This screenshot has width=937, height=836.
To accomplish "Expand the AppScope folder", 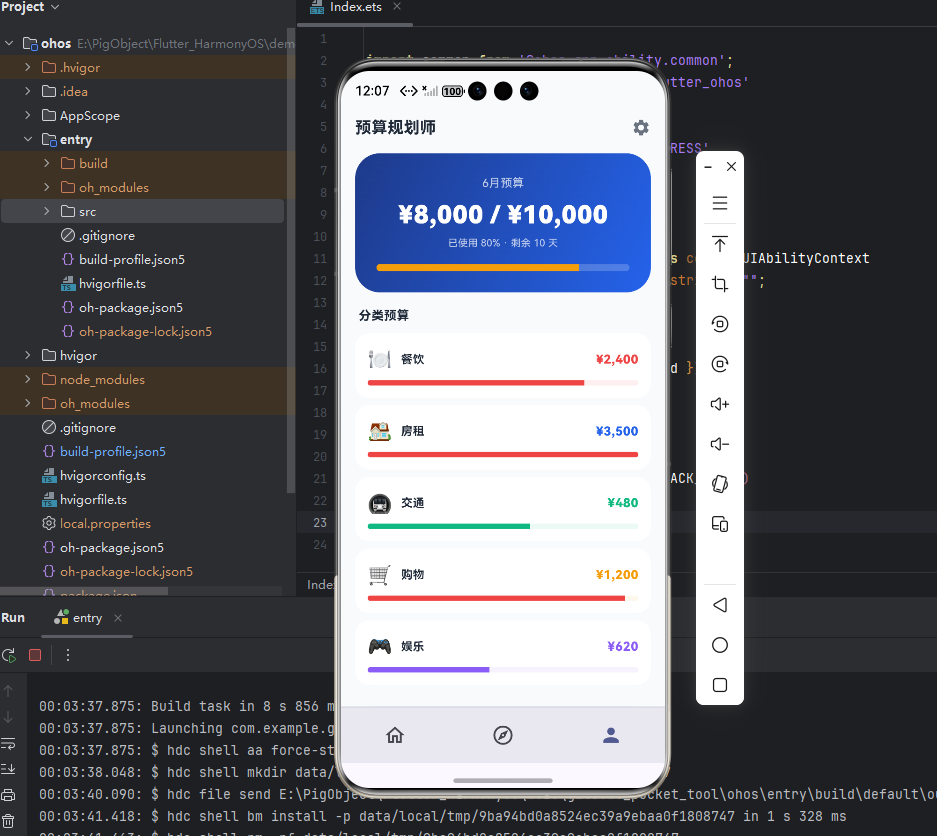I will (x=27, y=115).
